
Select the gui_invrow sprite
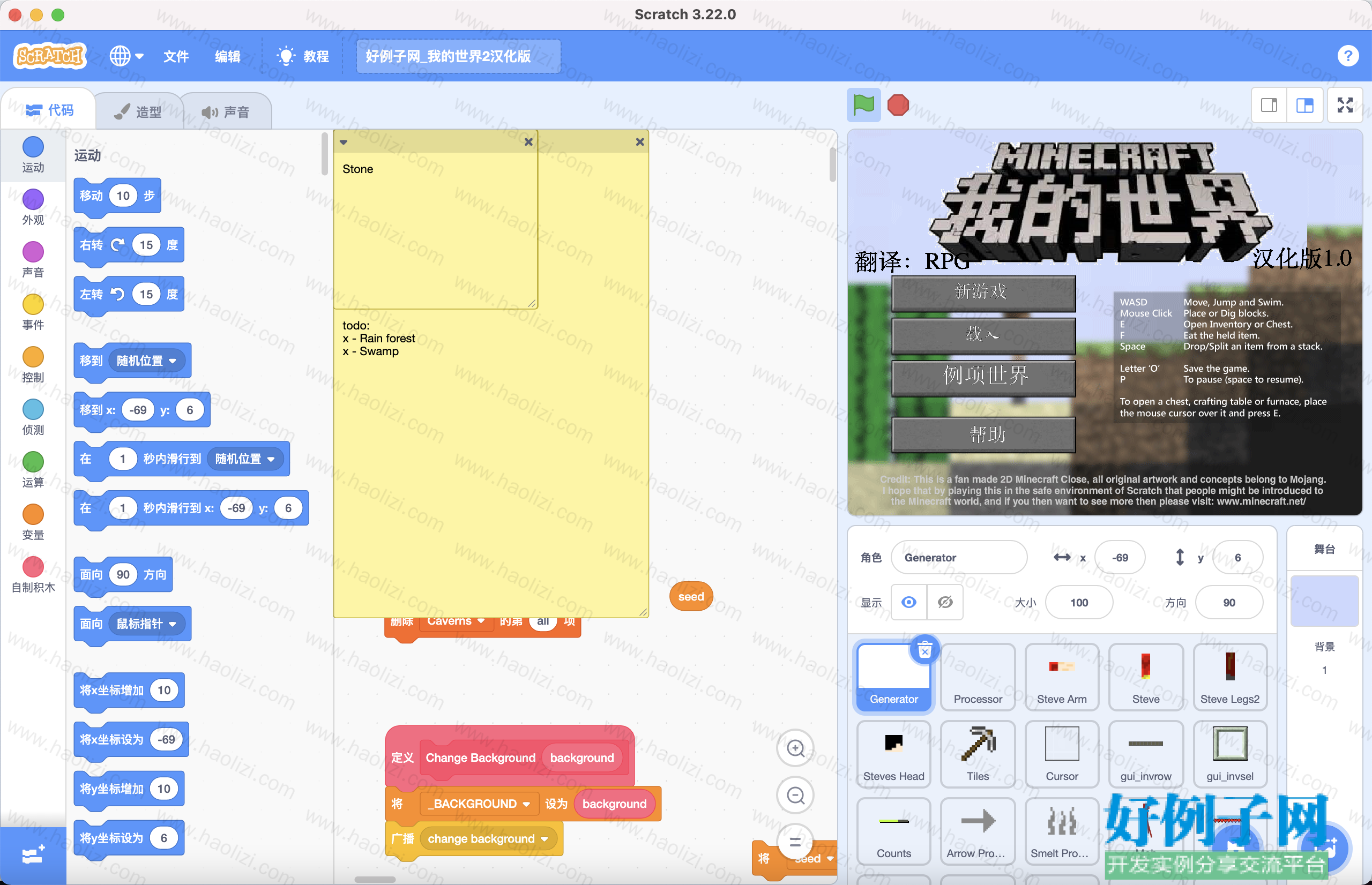(1145, 754)
